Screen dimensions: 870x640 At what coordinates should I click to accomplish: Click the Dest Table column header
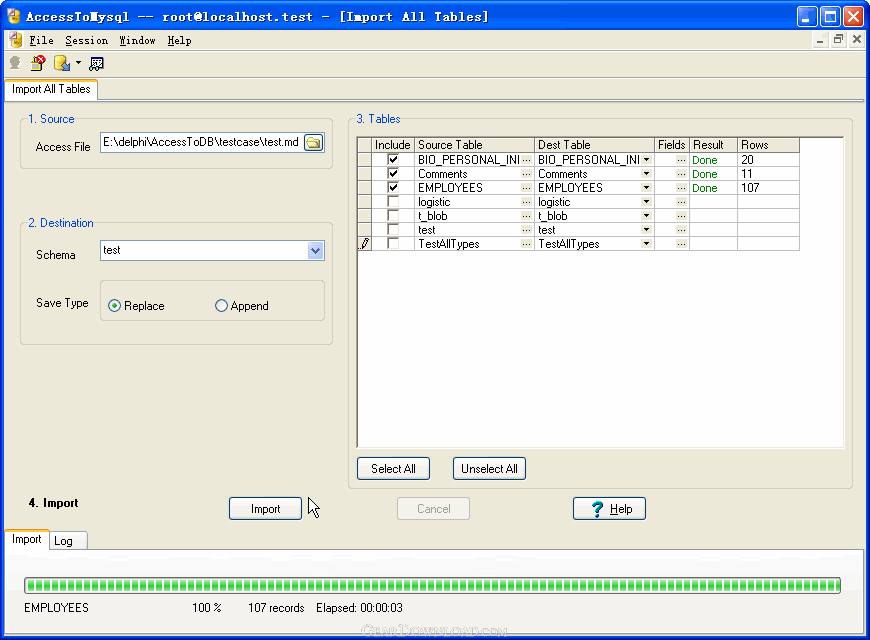[594, 145]
